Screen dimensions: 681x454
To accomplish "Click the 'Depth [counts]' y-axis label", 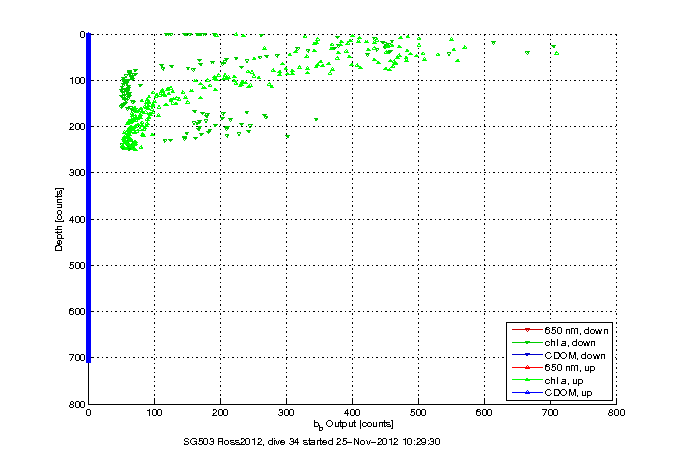I will pos(60,218).
